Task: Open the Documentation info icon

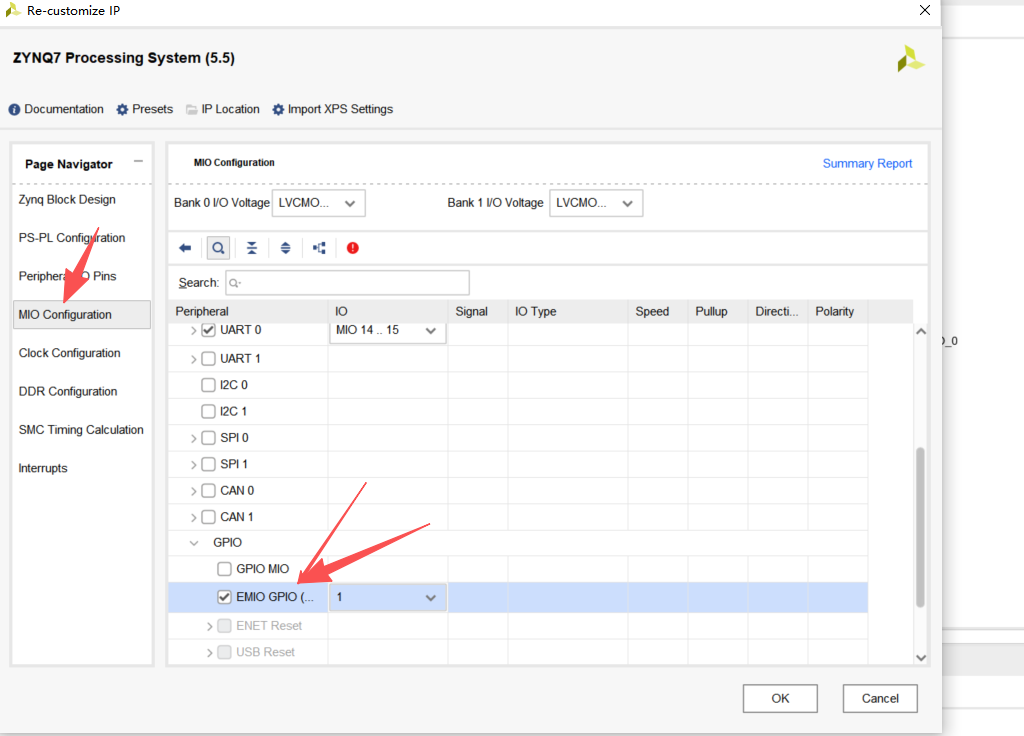Action: pos(14,110)
